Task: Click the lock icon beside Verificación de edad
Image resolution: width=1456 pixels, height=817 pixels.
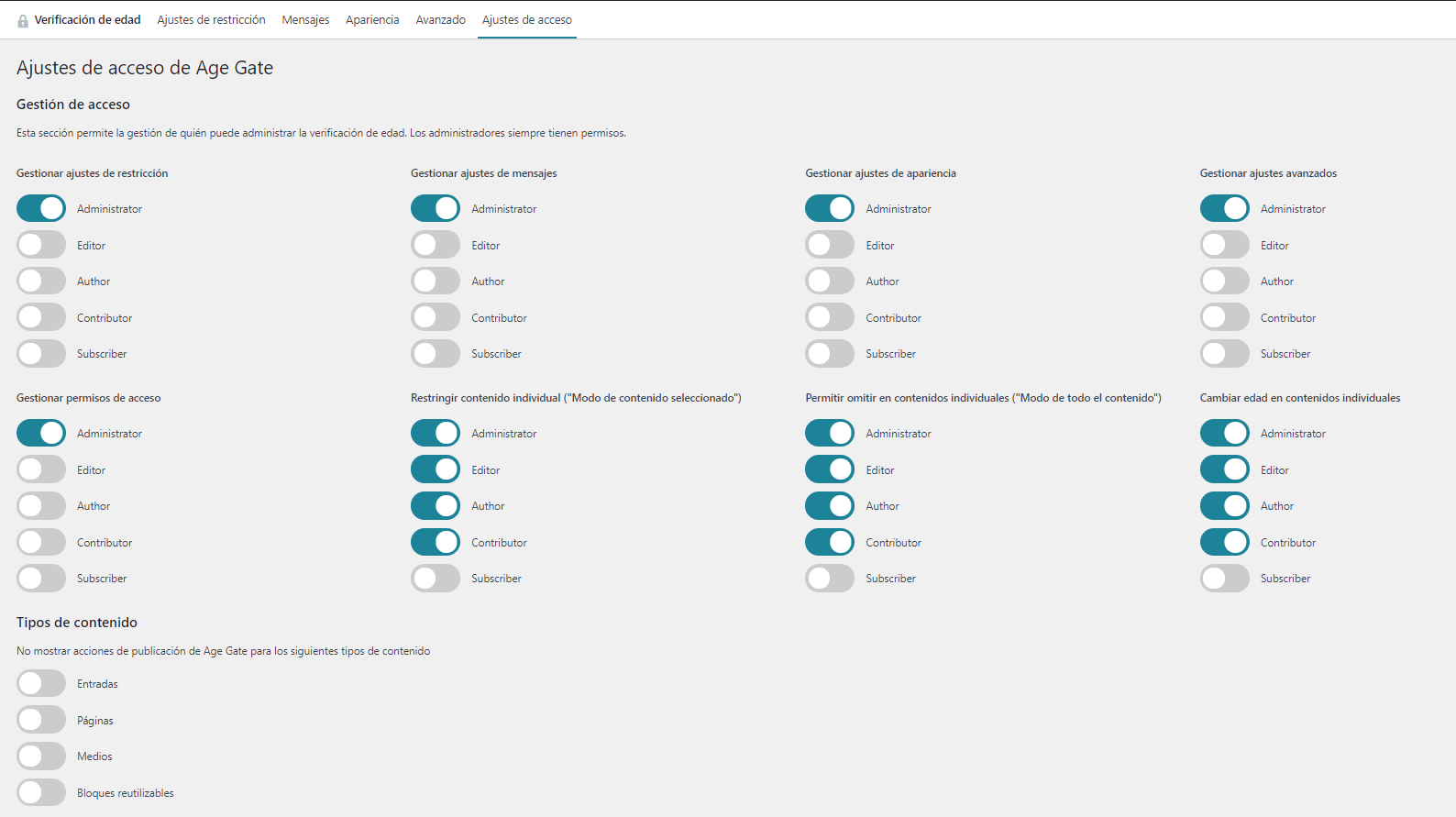Action: tap(23, 20)
